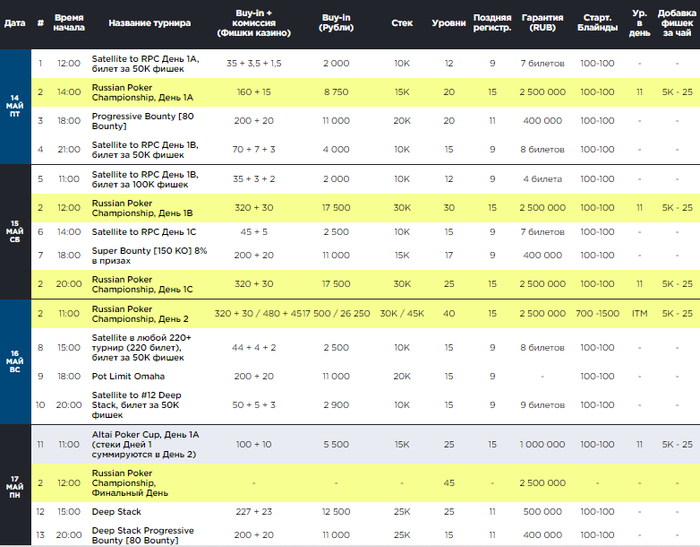Click the 'Pot Limit Omaha' tournament name
700x547 pixels.
tap(128, 376)
